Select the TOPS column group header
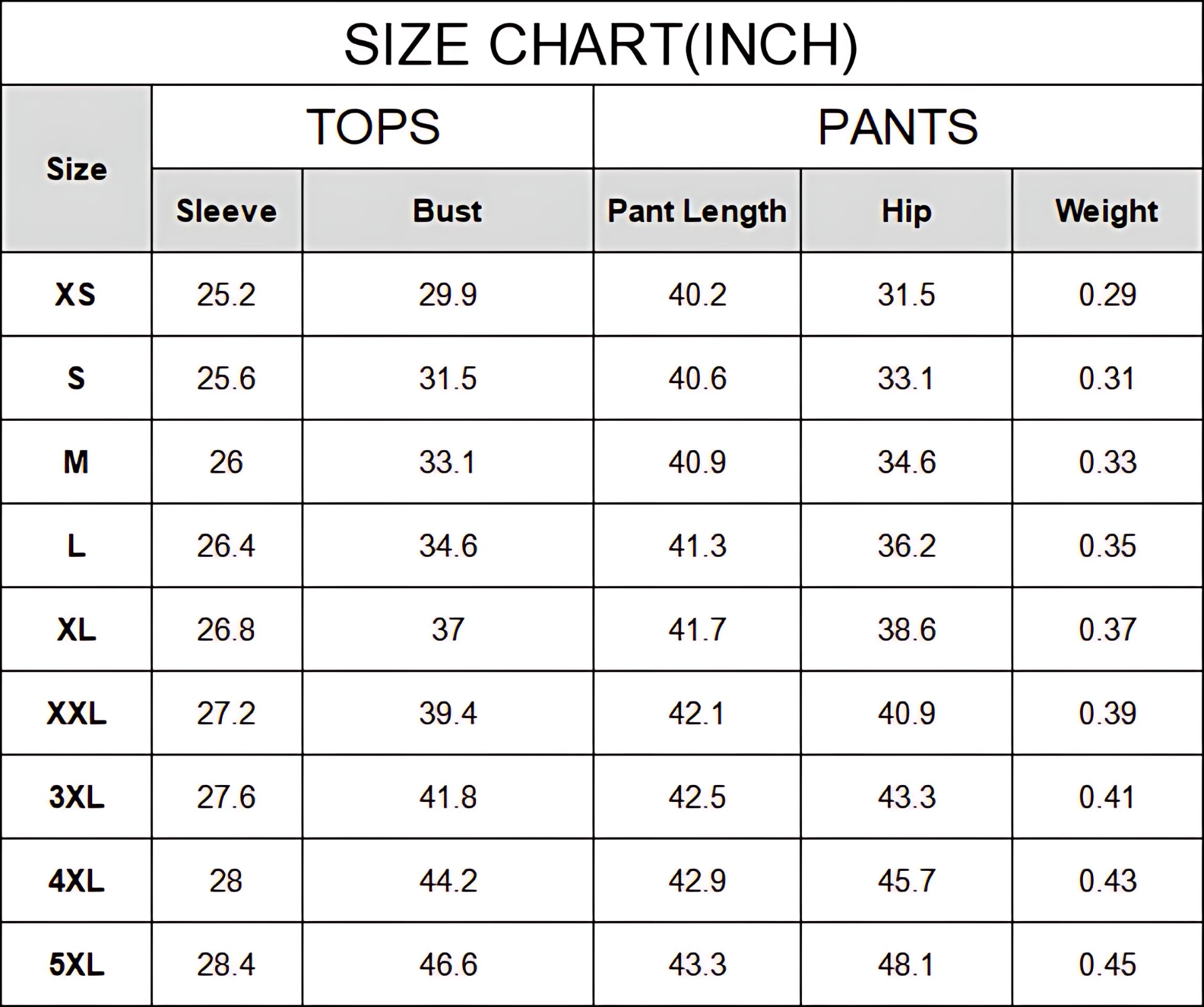This screenshot has height=1007, width=1204. (x=372, y=127)
